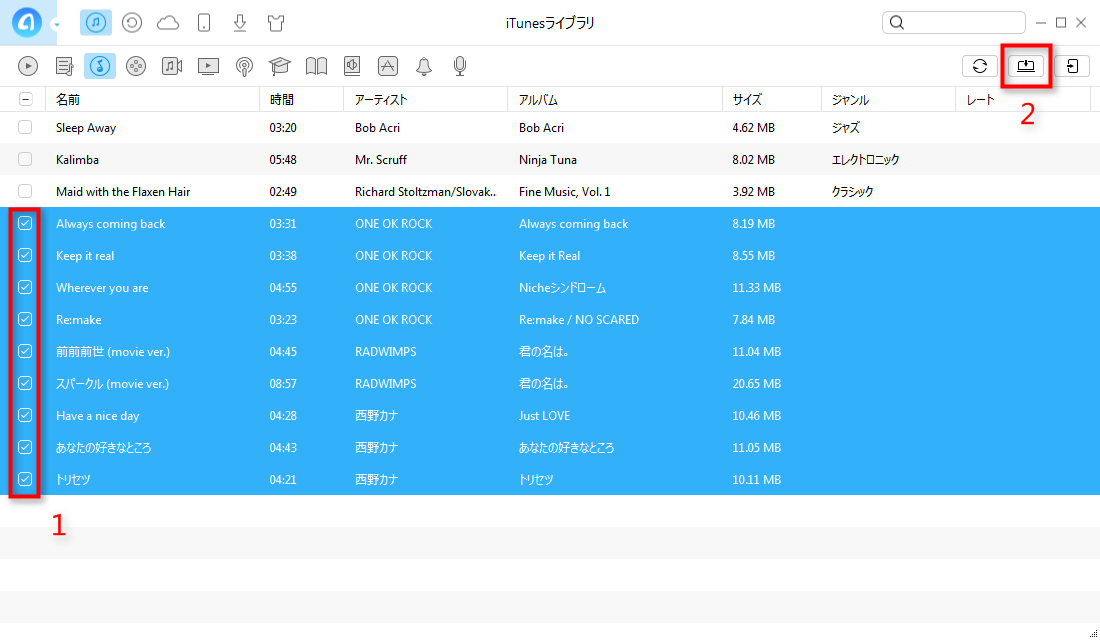Viewport: 1100px width, 640px height.
Task: Uncheck the あなたの好きなところ song checkbox
Action: pos(25,447)
